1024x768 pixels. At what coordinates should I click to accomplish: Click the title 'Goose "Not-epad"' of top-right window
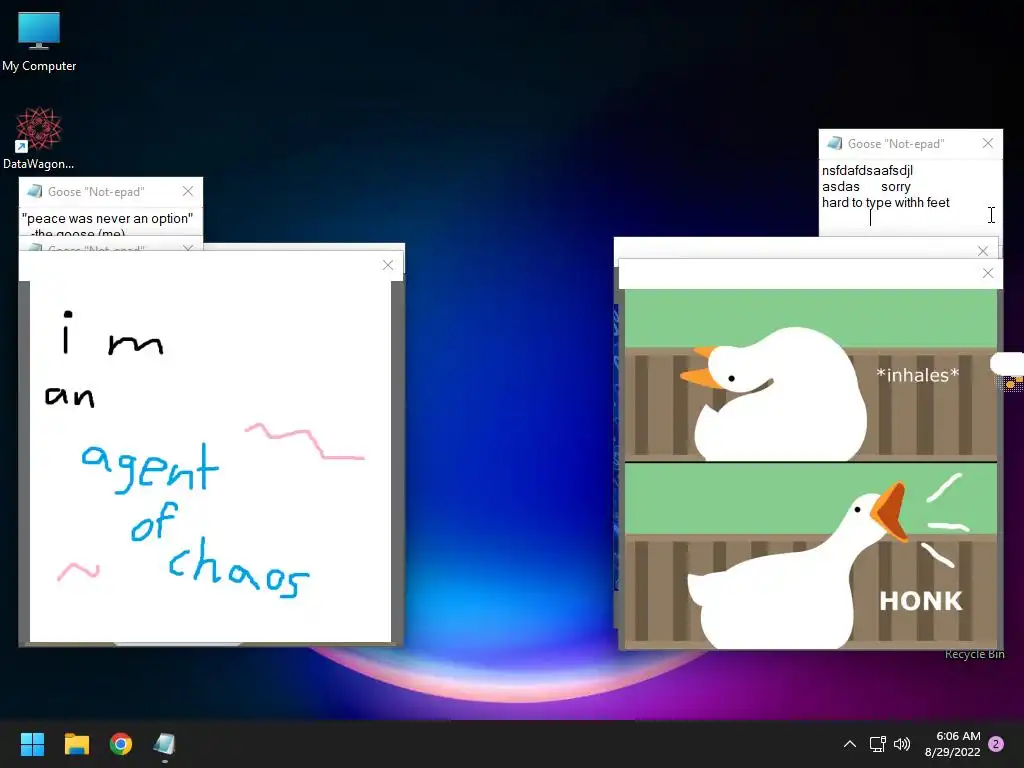coord(896,144)
